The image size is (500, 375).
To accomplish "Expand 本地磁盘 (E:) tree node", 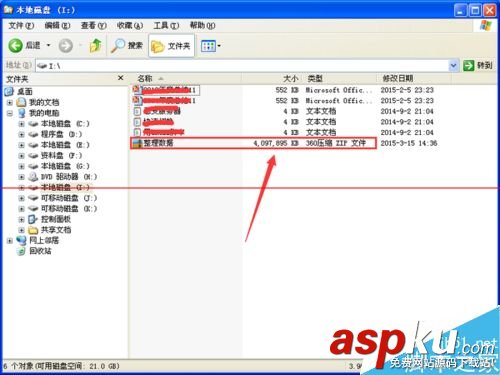I will 21,145.
